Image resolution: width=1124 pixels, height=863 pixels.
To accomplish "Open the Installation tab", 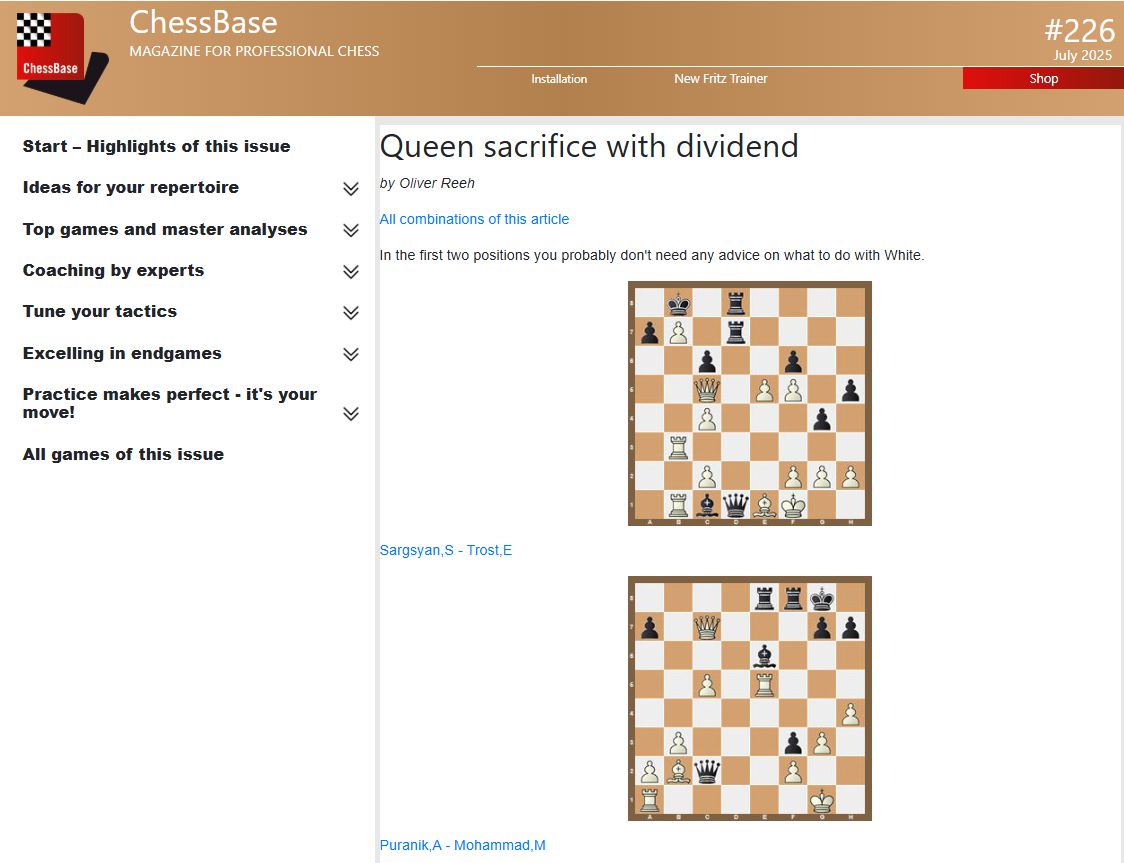I will [559, 78].
